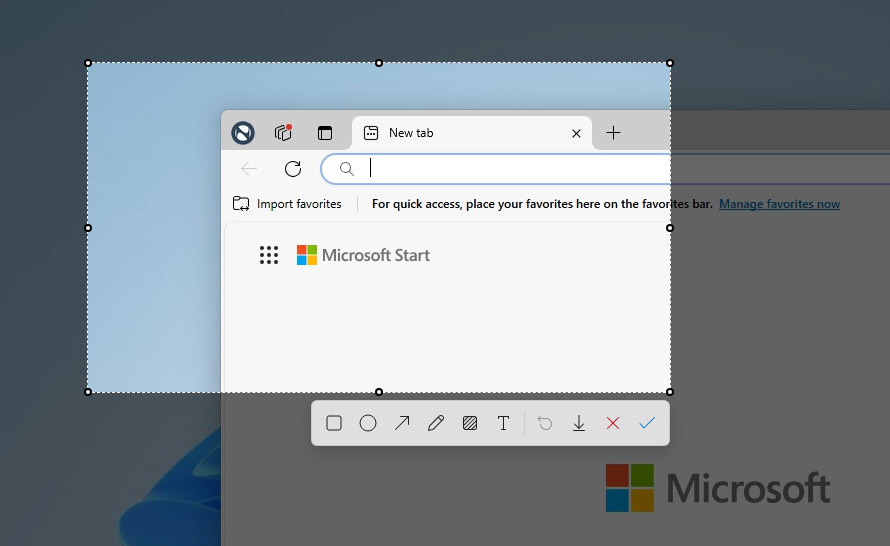Click bottom-left selection corner handle
This screenshot has width=890, height=546.
pyautogui.click(x=88, y=392)
